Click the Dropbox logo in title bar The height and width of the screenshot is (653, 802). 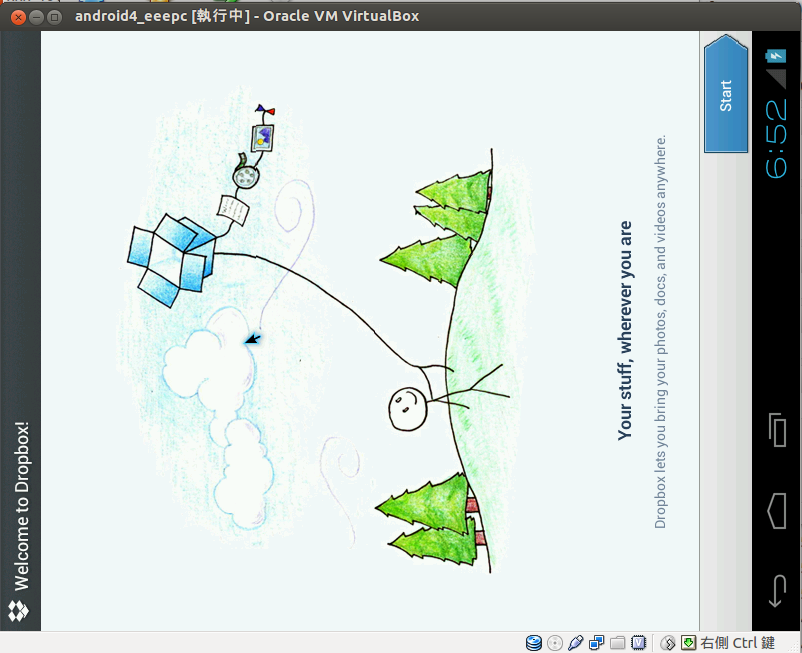19,611
